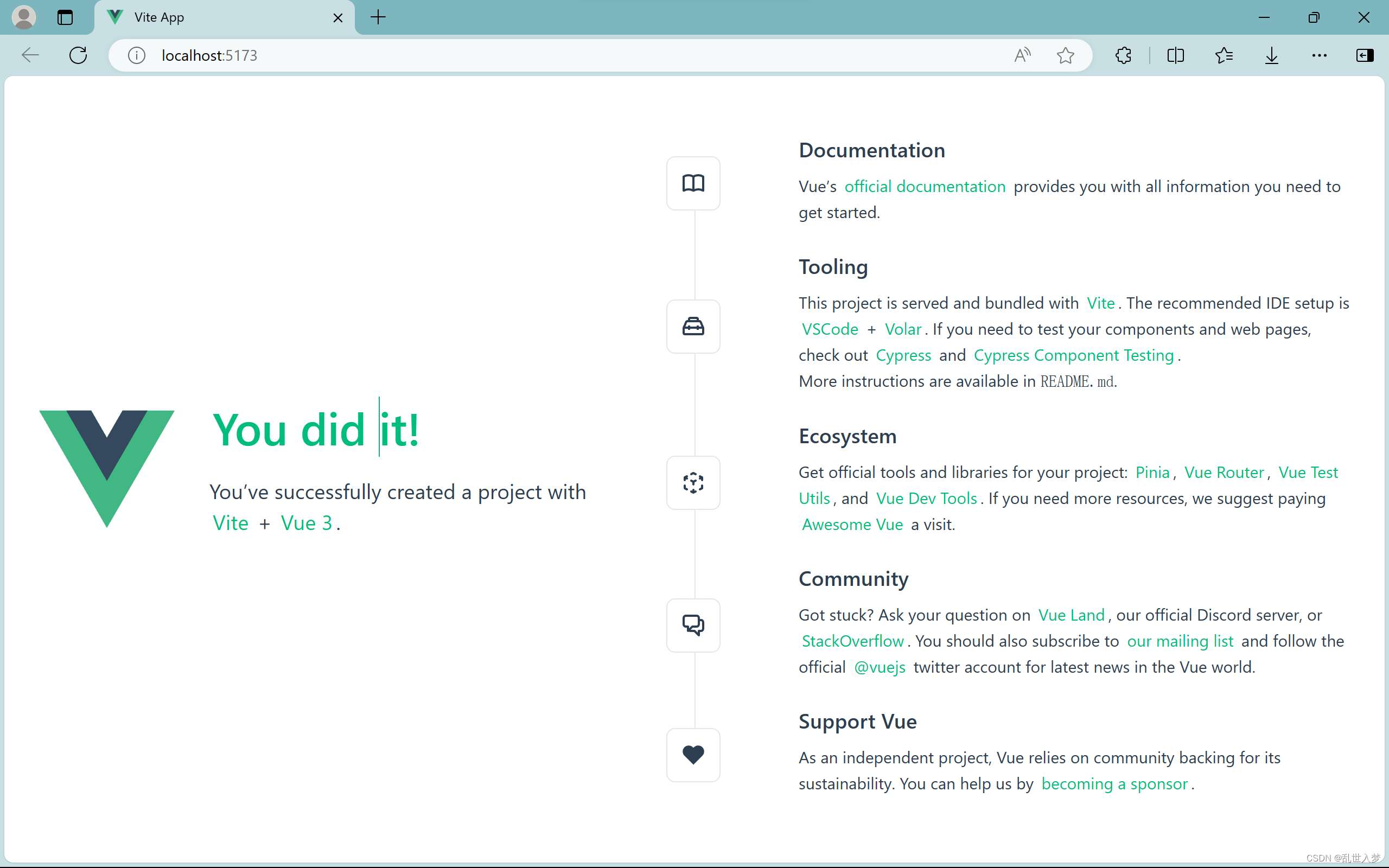1389x868 pixels.
Task: Click the Support Vue heart icon
Action: tap(693, 754)
